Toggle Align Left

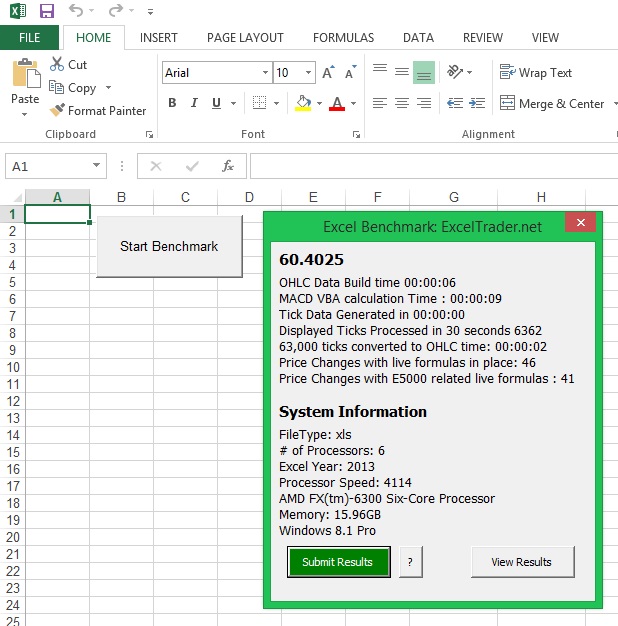(380, 103)
